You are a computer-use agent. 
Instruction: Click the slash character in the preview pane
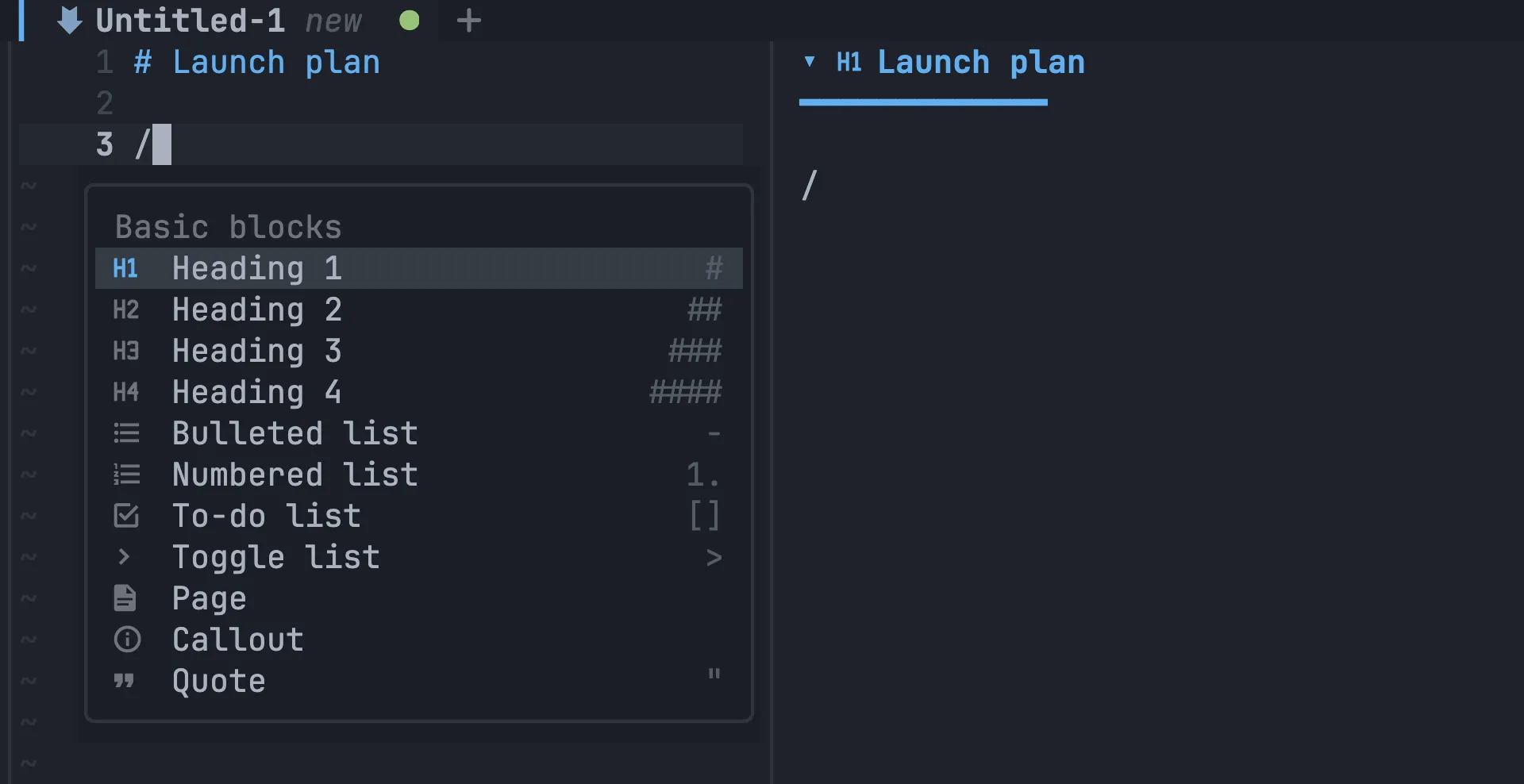[810, 186]
